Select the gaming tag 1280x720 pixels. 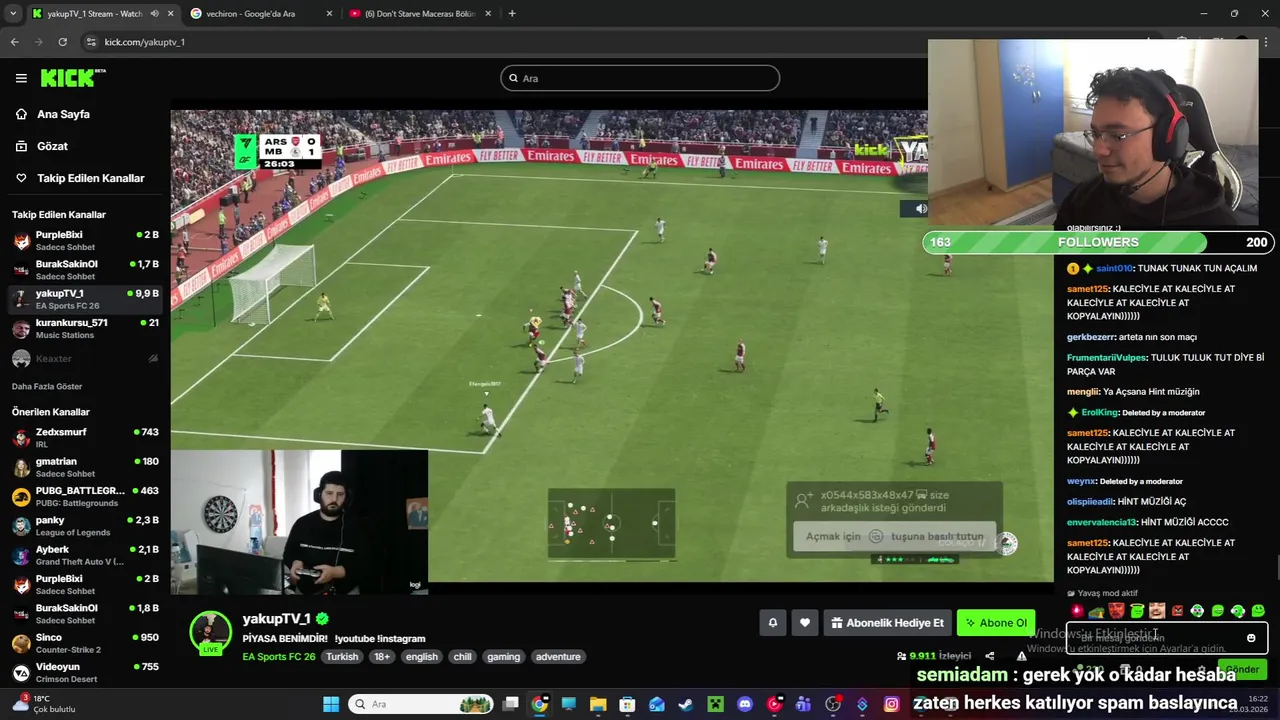pos(503,657)
